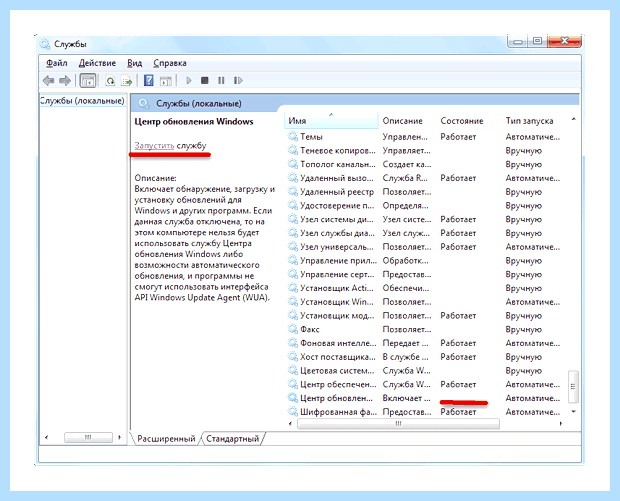The width and height of the screenshot is (620, 501).
Task: Click the gear icon beside Факс
Action: [293, 329]
